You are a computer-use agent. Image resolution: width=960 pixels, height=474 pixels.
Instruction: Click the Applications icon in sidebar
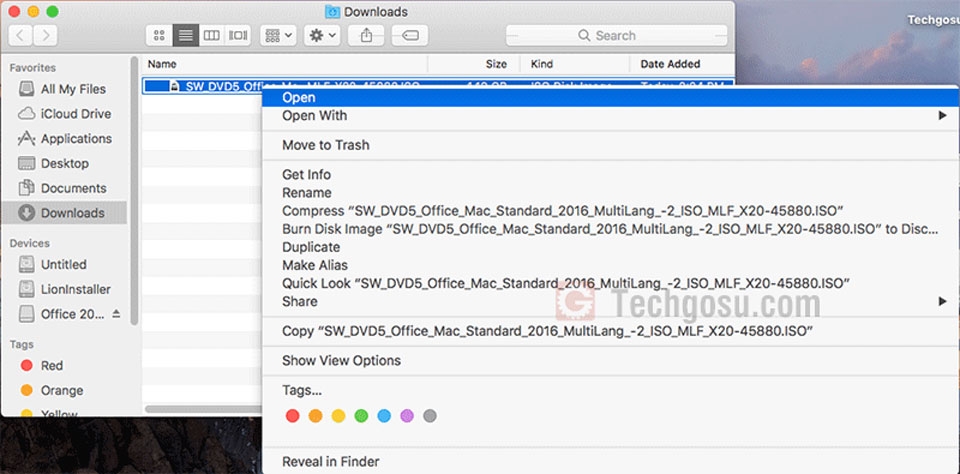26,138
